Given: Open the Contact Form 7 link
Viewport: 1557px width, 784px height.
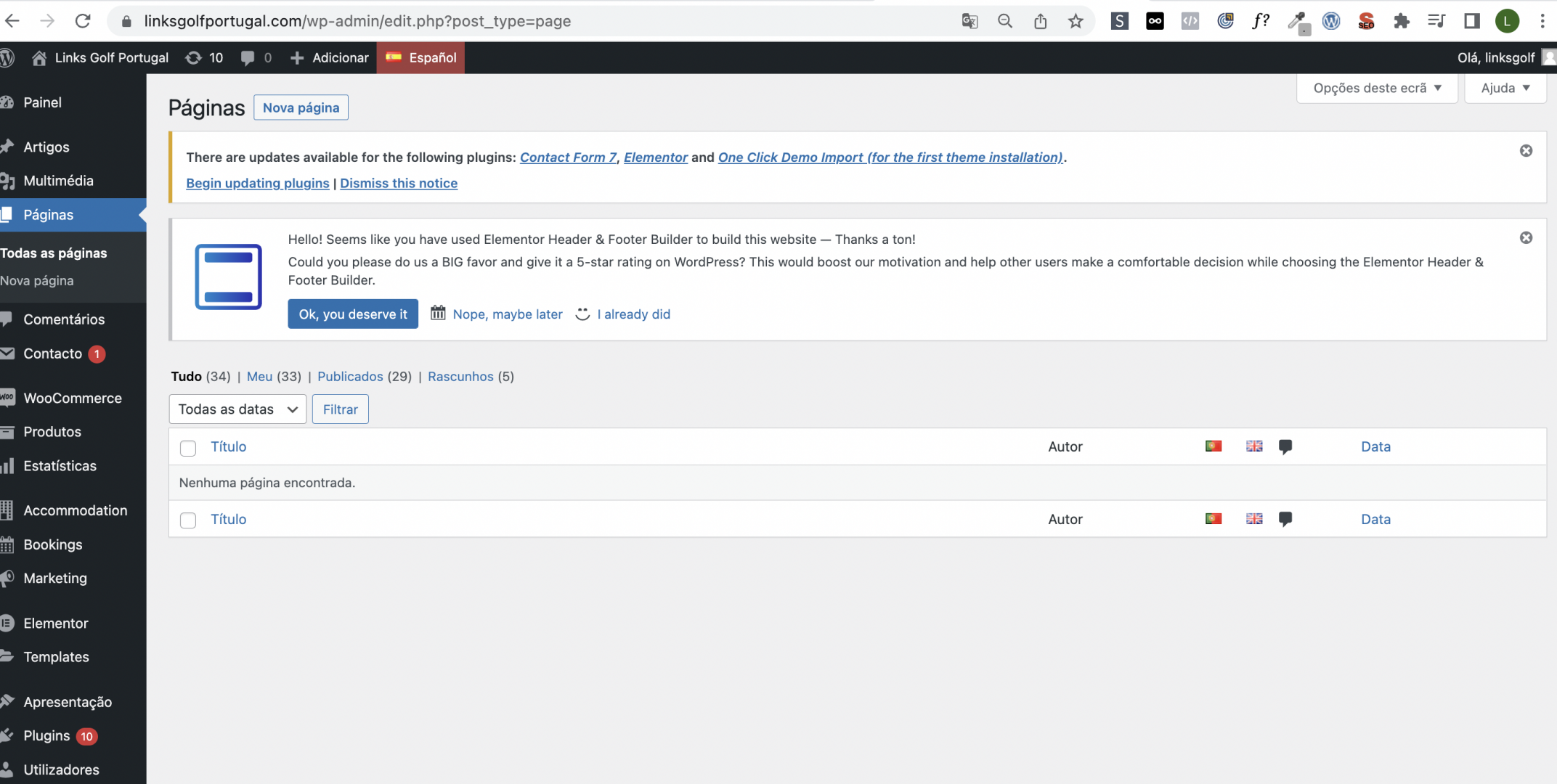Looking at the screenshot, I should point(568,157).
